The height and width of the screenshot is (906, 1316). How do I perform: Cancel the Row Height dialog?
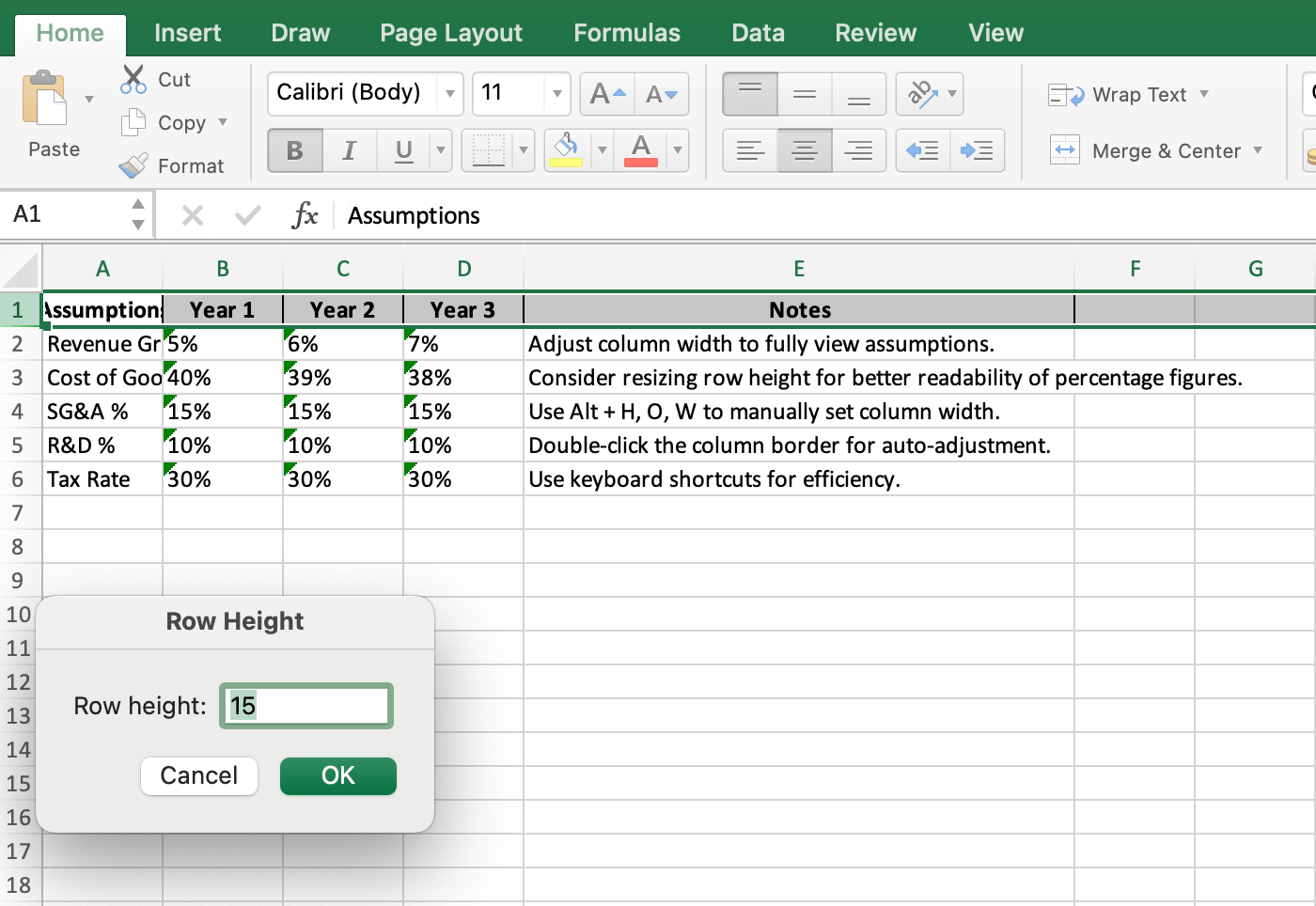click(198, 775)
